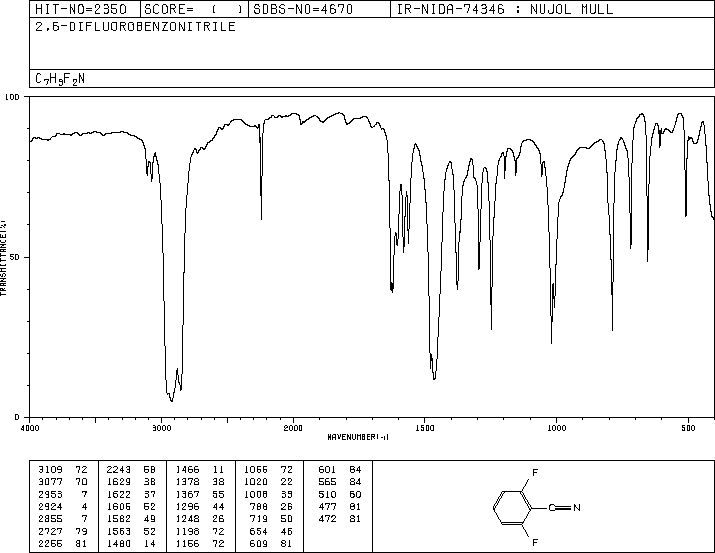Select the 510 peak entry in the table
Viewport: 715px width, 553px height.
point(340,494)
